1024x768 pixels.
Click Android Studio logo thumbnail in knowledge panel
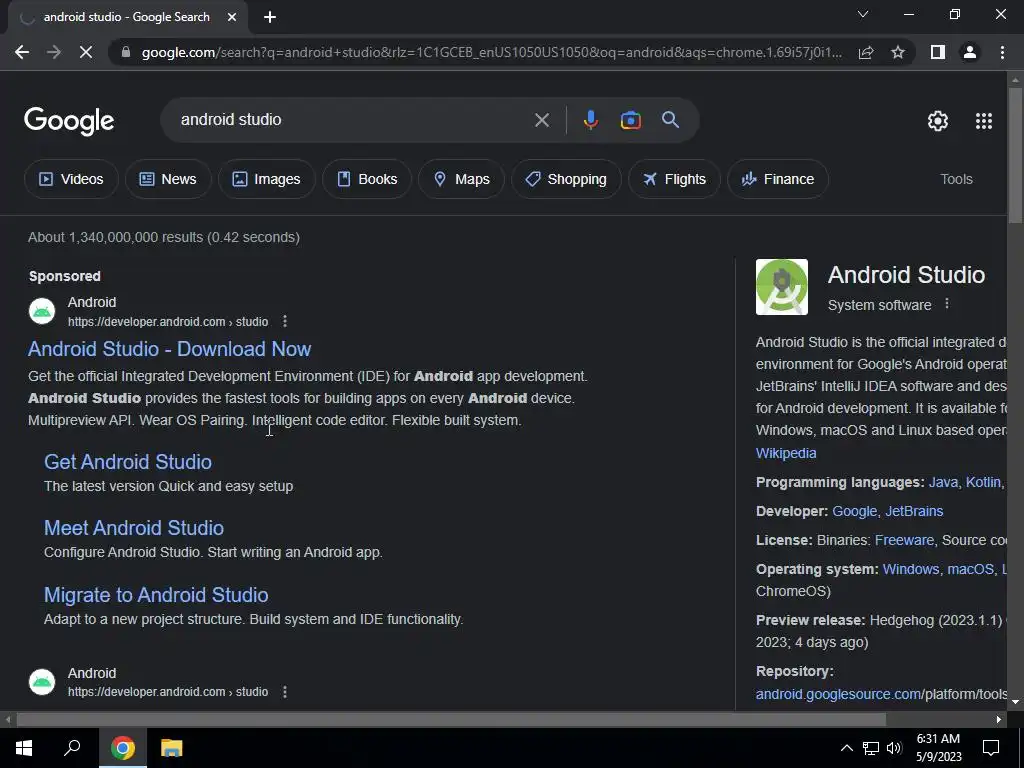click(782, 287)
